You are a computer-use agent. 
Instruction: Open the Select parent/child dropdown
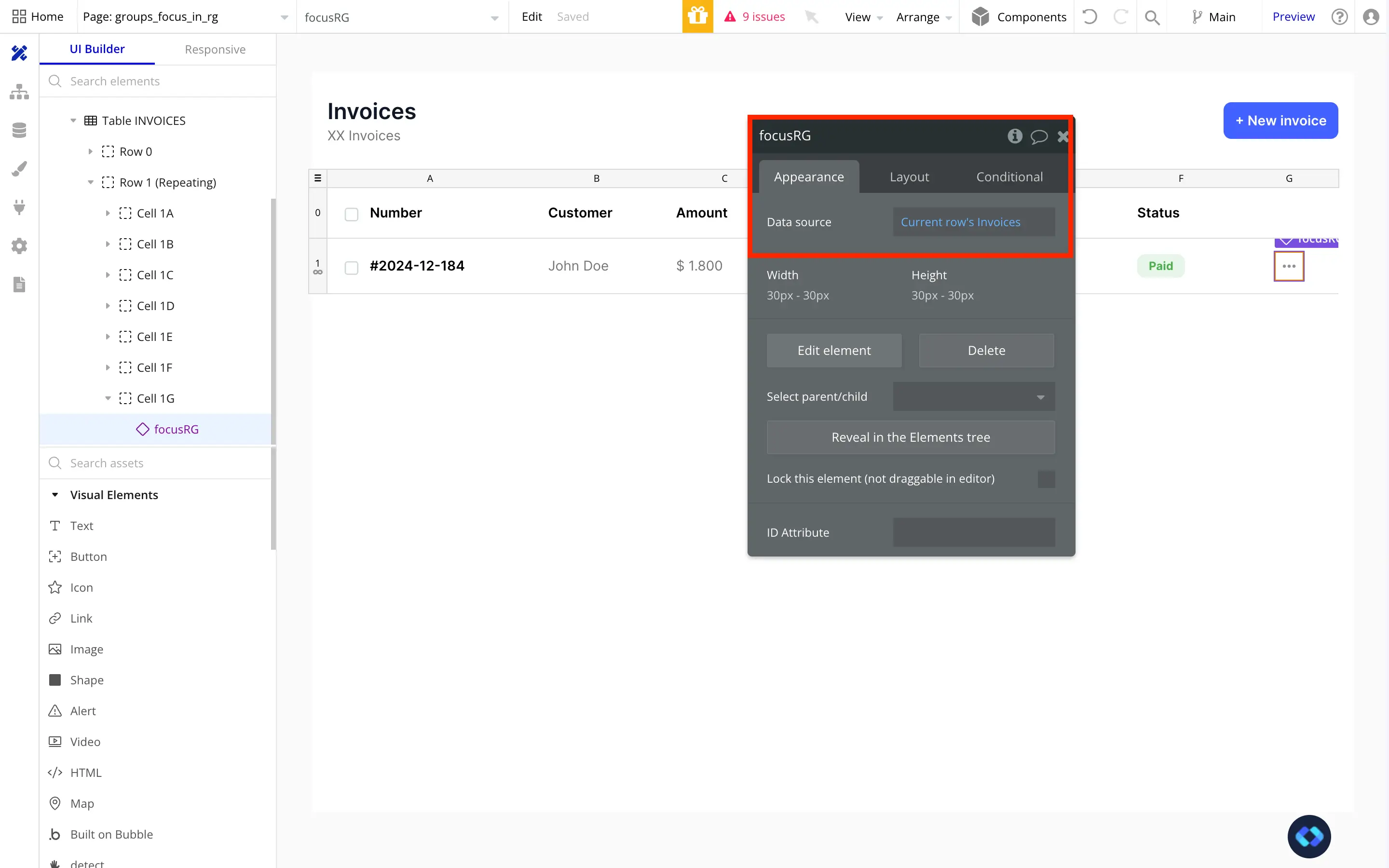(x=973, y=397)
